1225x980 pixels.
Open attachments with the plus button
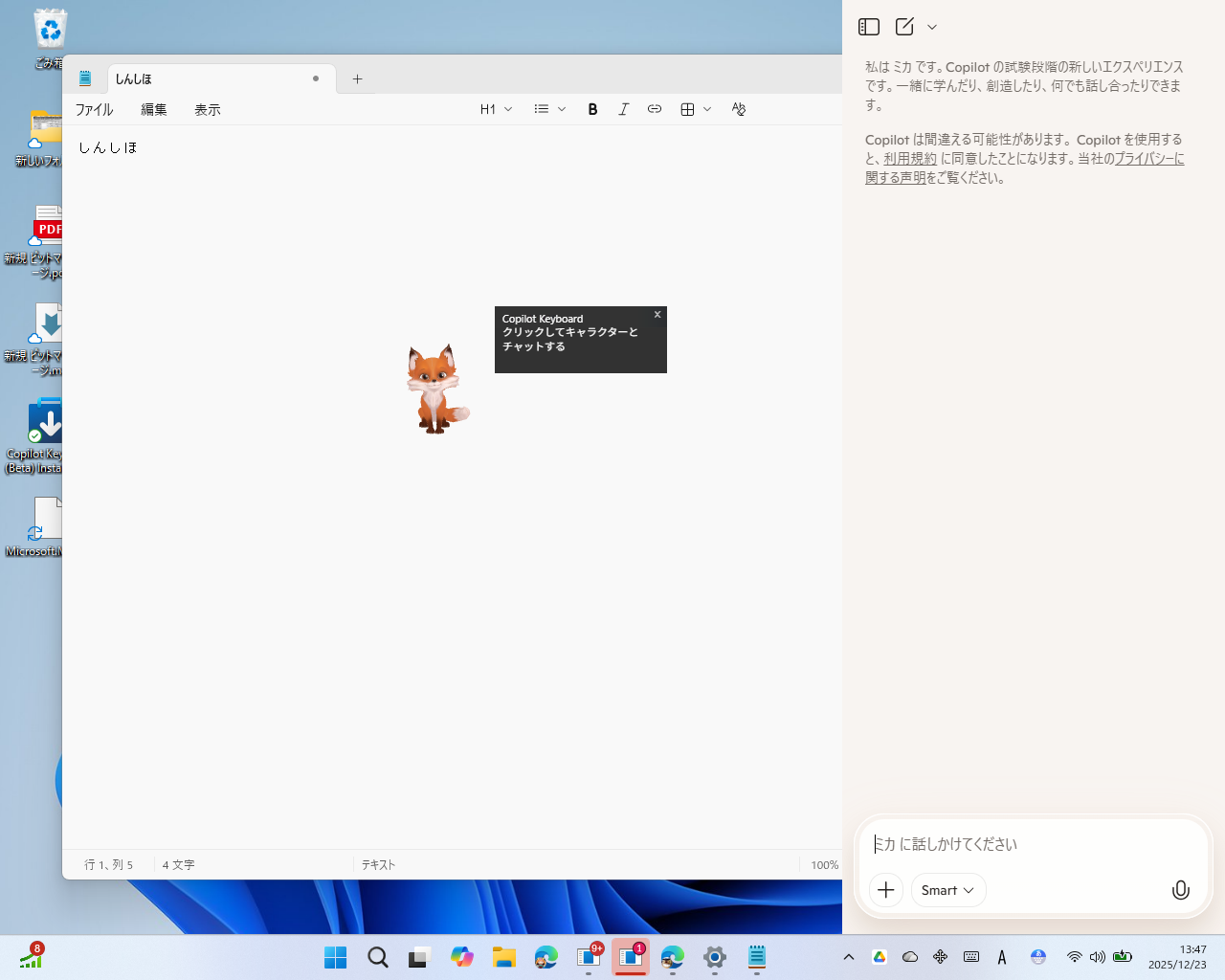coord(885,890)
